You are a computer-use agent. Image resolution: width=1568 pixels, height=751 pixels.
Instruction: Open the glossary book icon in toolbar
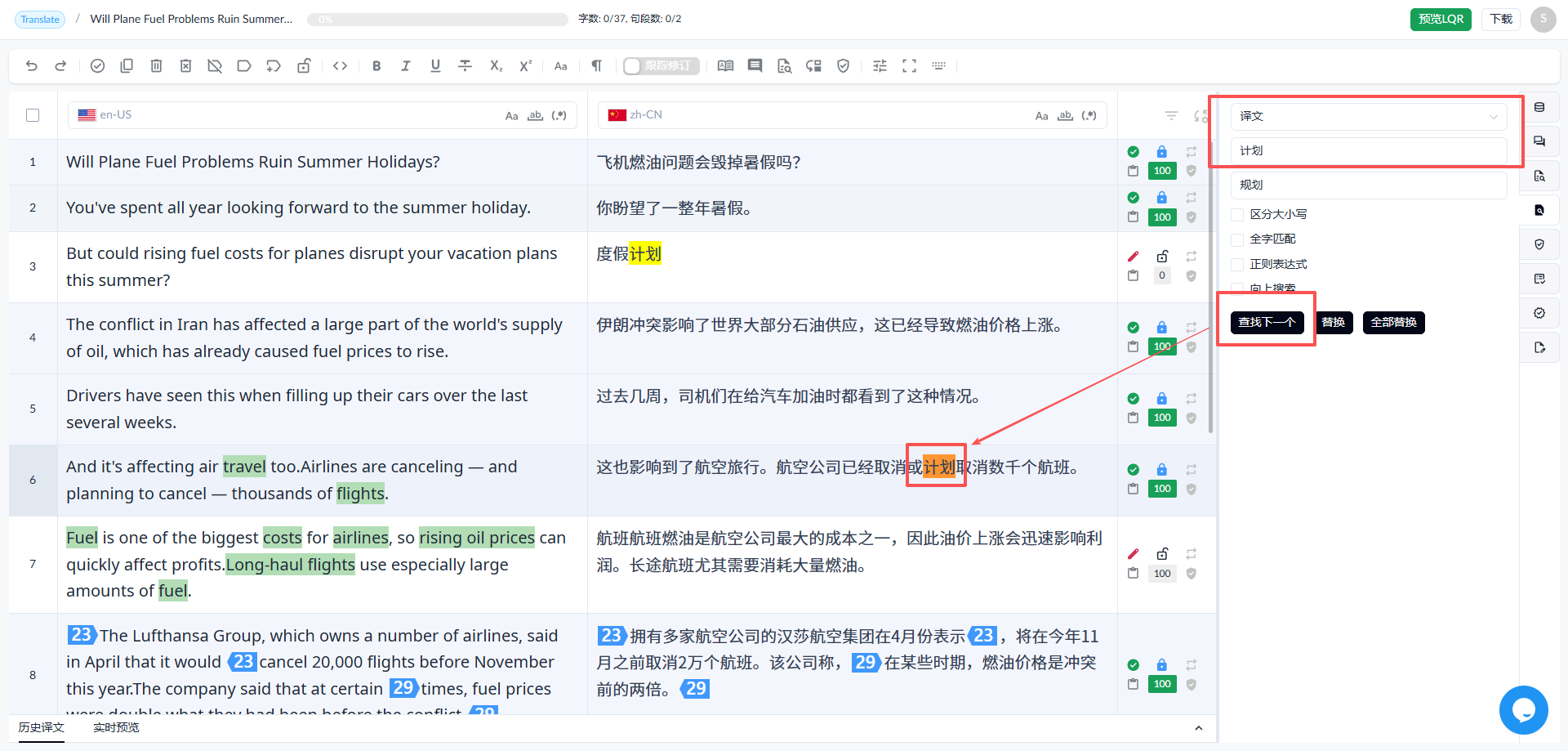725,66
